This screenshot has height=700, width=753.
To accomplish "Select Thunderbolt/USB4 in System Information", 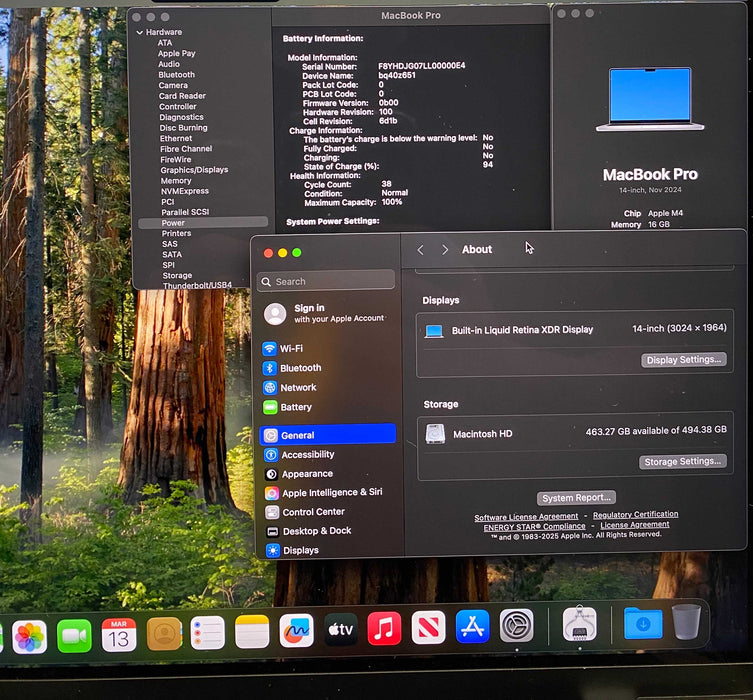I will tap(197, 286).
